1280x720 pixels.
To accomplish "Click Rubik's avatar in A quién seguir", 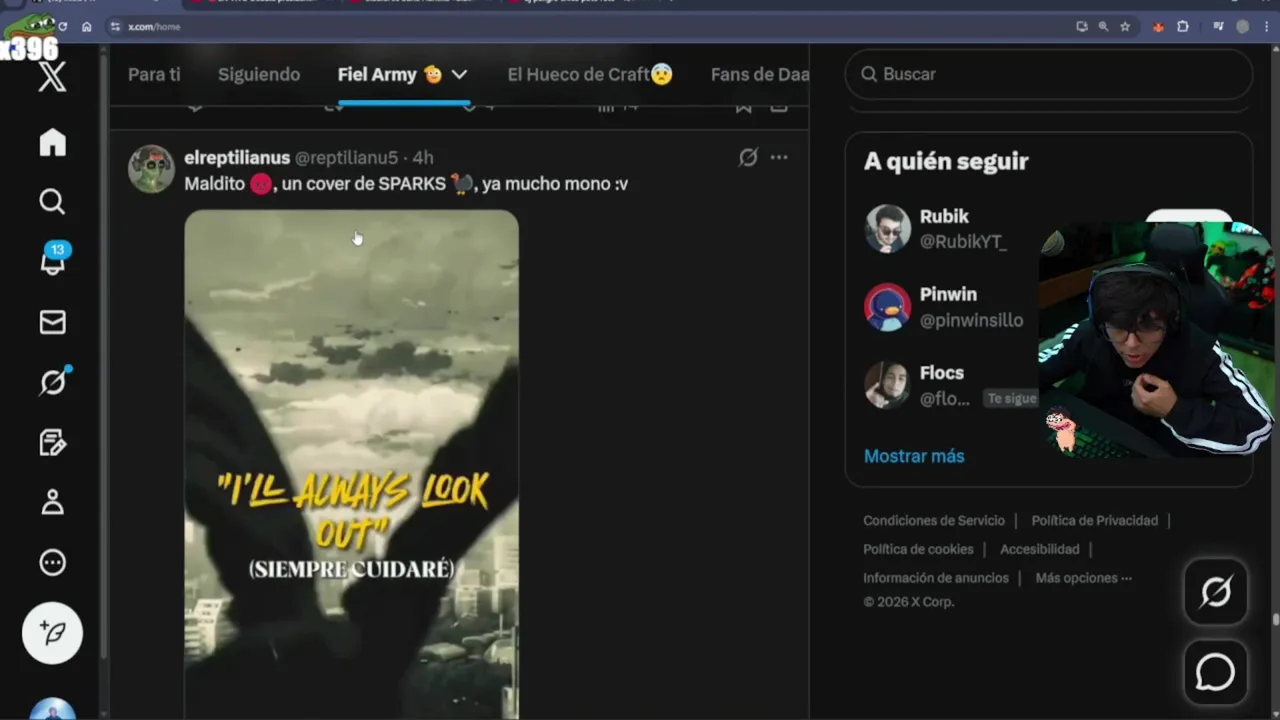I will 887,229.
